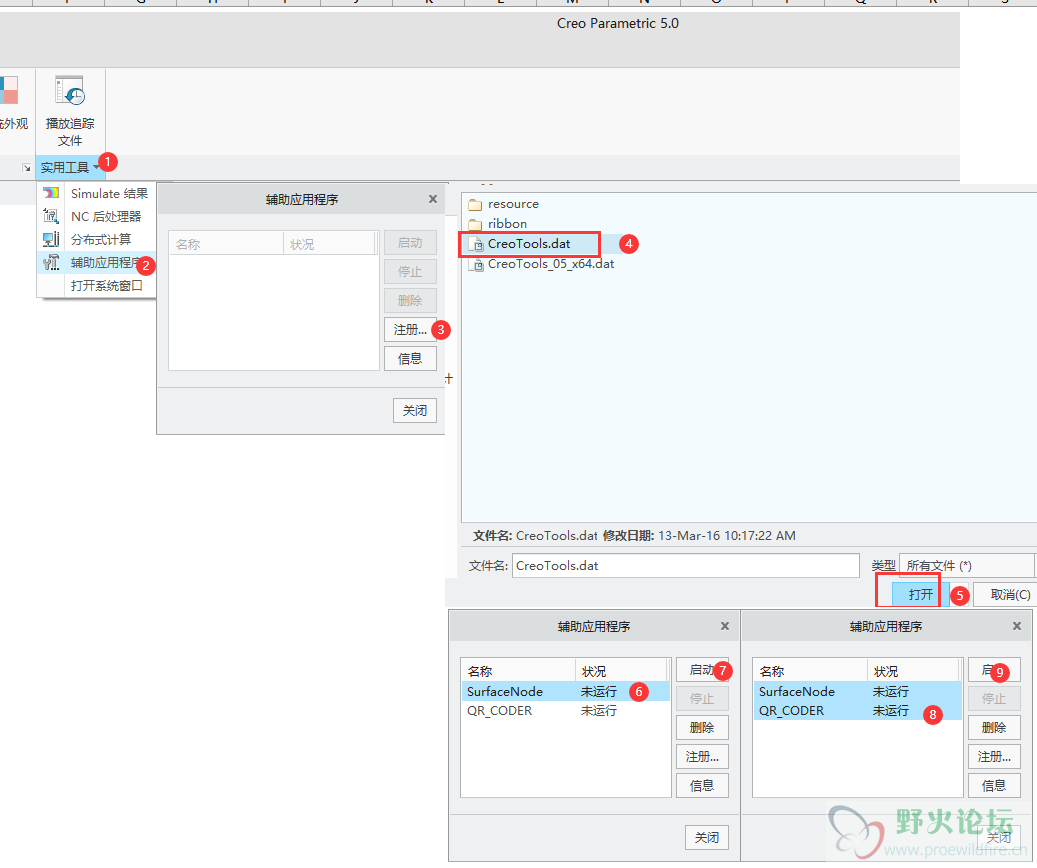1037x868 pixels.
Task: Select 分布式计算 menu item
Action: pos(96,239)
